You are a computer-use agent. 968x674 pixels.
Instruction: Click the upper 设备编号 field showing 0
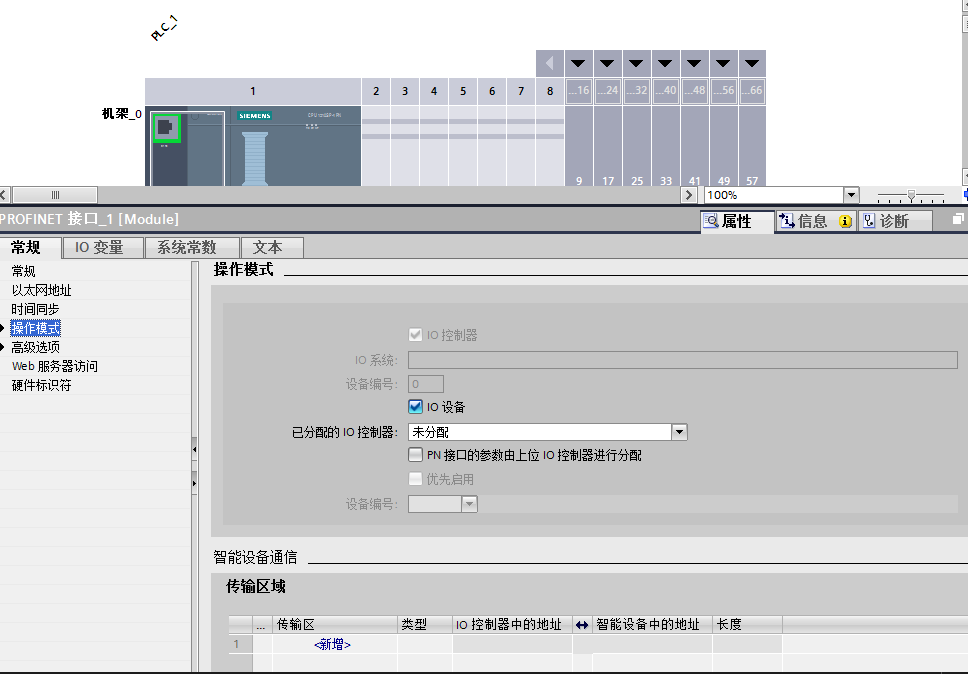tap(426, 384)
